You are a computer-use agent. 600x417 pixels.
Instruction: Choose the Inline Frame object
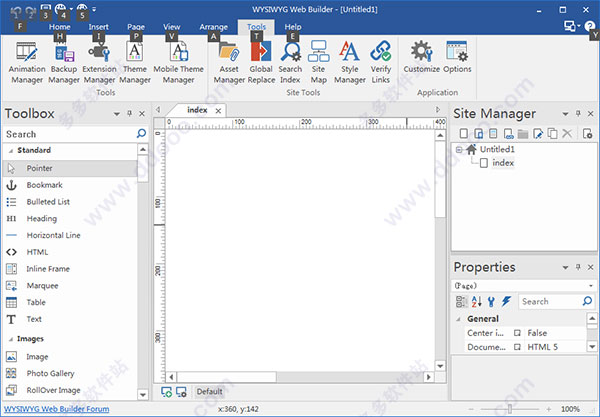click(70, 269)
